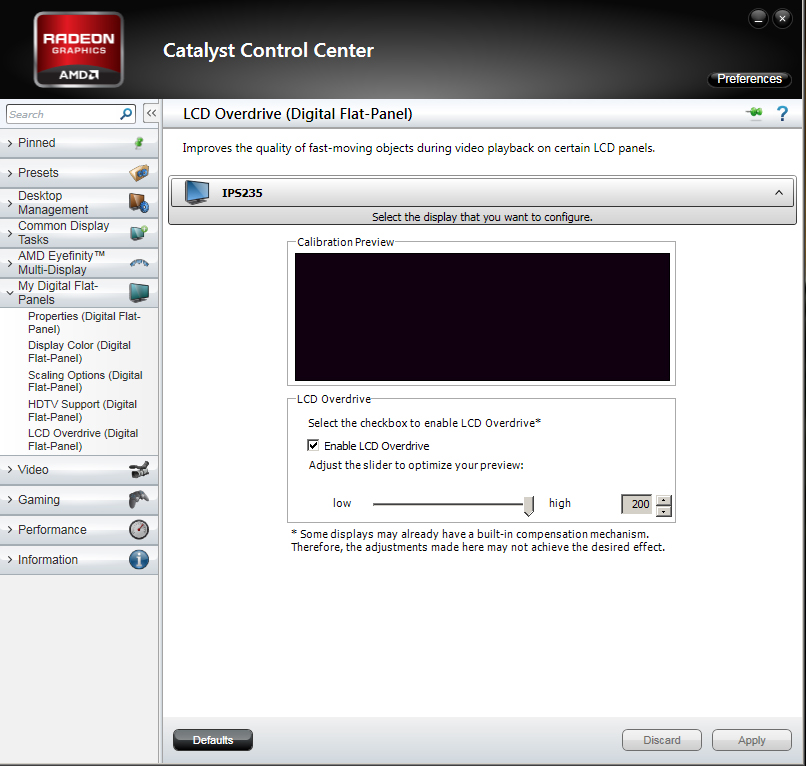Disable the Enable LCD Overdrive checkbox
Image resolution: width=806 pixels, height=766 pixels.
(x=313, y=445)
